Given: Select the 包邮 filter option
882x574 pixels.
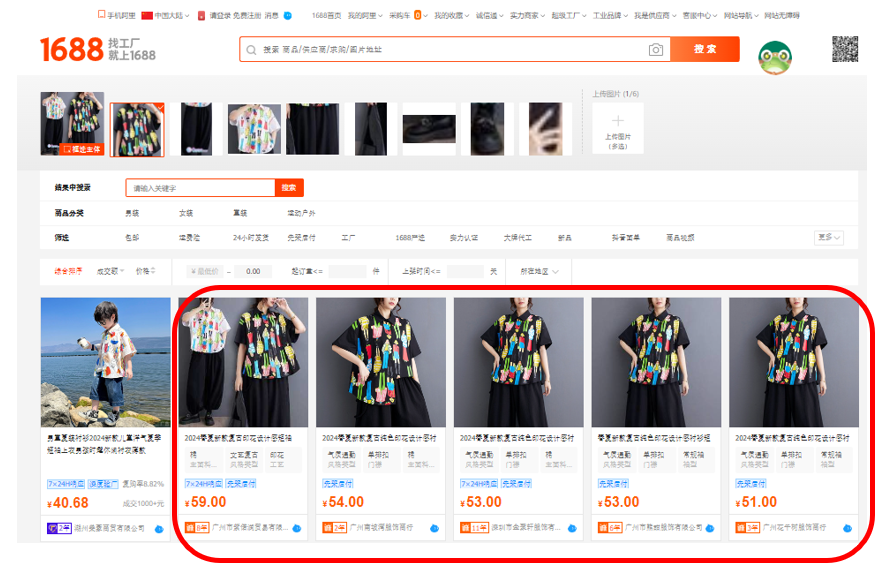Looking at the screenshot, I should (x=132, y=237).
